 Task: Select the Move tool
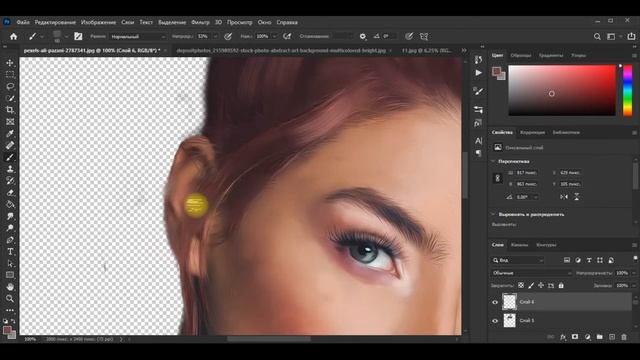click(10, 63)
